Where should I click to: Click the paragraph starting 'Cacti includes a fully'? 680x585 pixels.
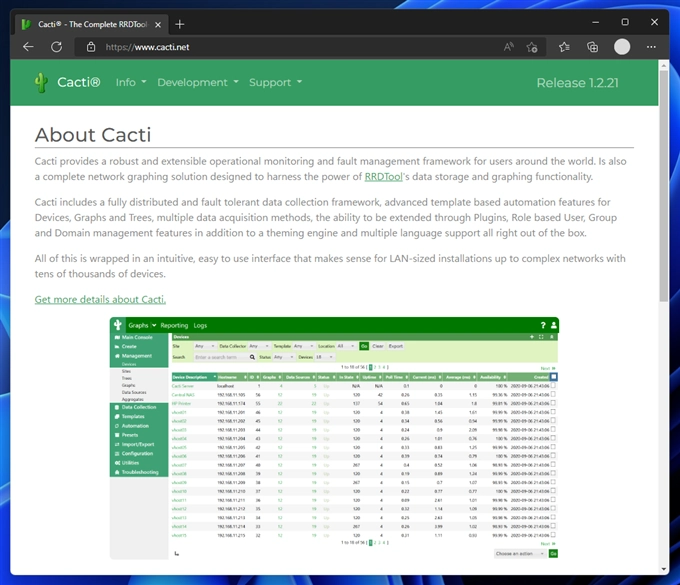(x=326, y=218)
